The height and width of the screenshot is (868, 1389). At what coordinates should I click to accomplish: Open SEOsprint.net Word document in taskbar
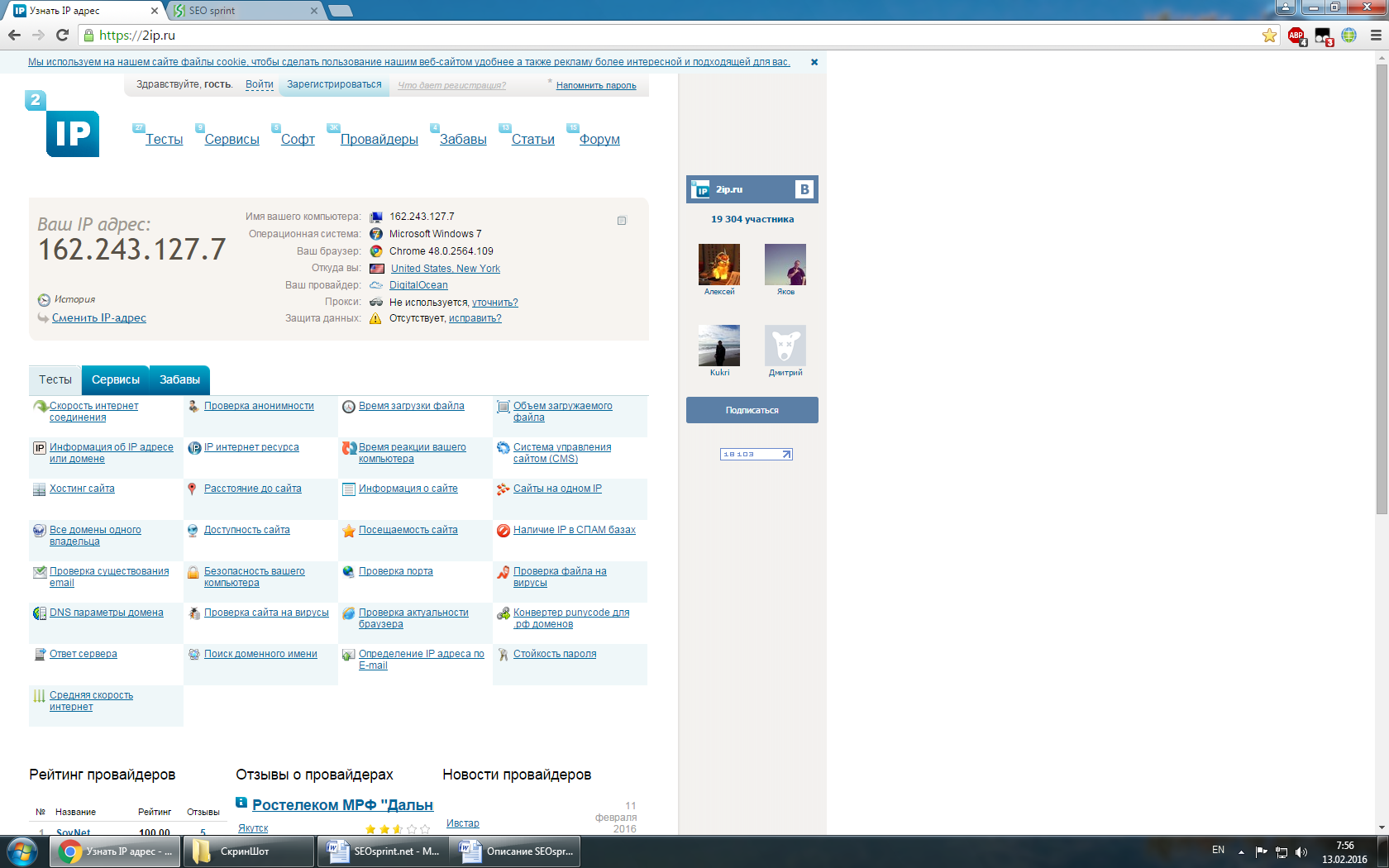pyautogui.click(x=382, y=851)
